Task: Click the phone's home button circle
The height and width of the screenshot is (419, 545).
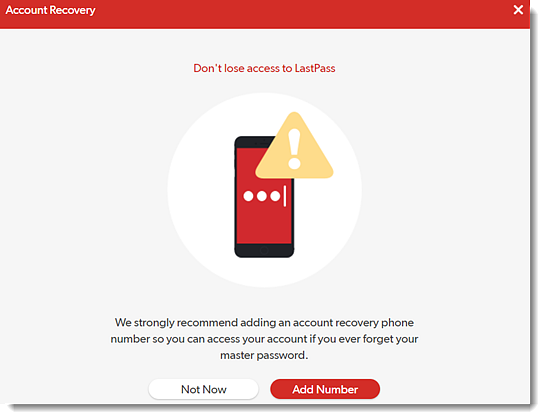Action: [264, 250]
